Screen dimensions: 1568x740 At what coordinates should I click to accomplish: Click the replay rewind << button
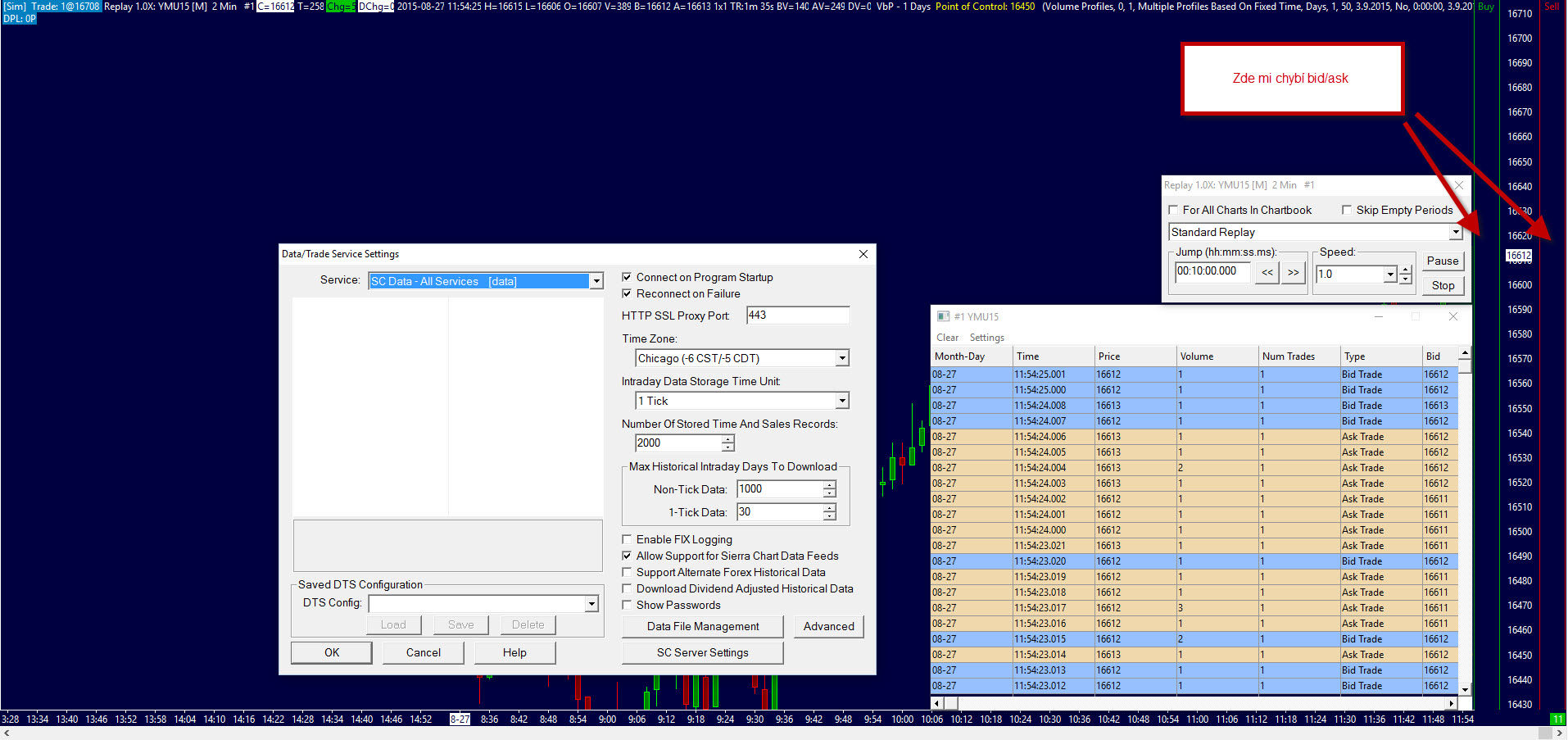tap(1267, 273)
